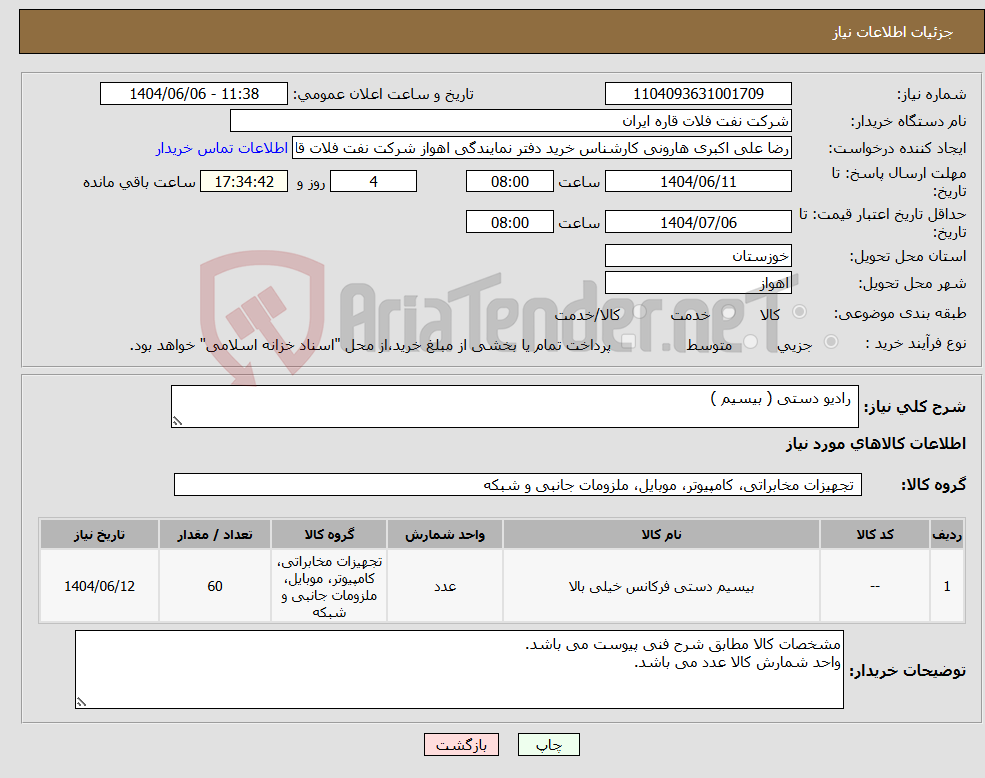The height and width of the screenshot is (778, 985).
Task: Click the روز field showing 4
Action: pyautogui.click(x=373, y=181)
